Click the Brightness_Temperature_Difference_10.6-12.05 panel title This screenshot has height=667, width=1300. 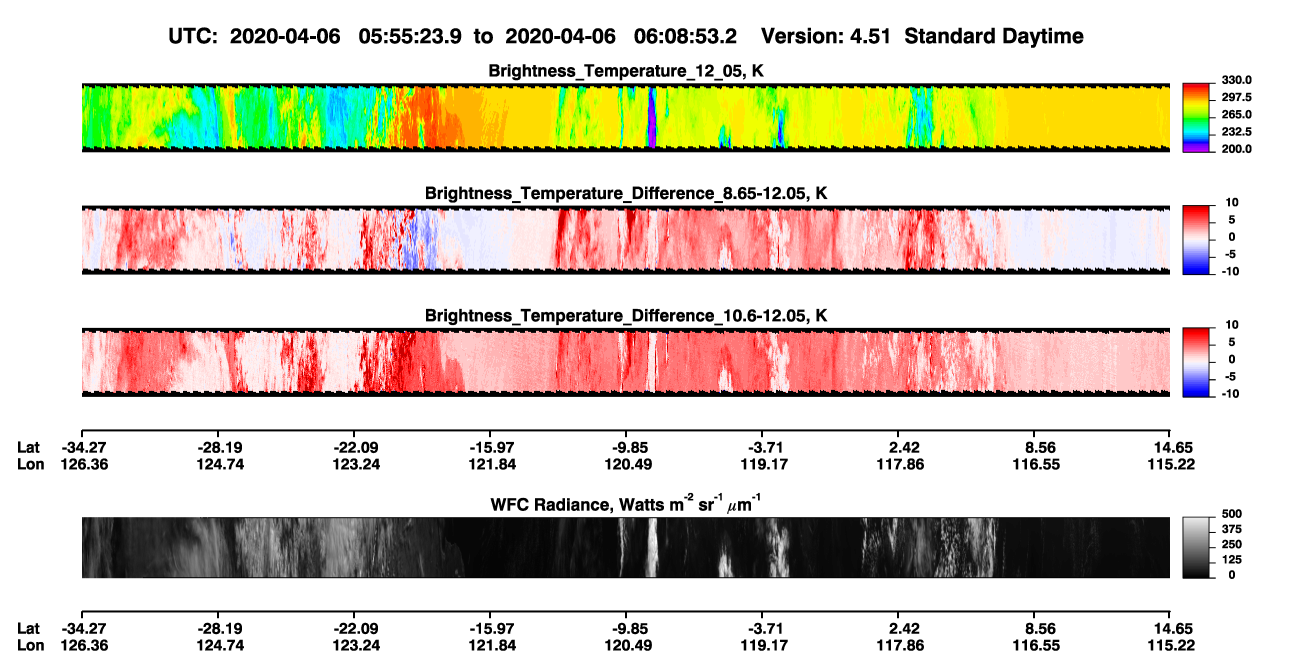coord(626,315)
